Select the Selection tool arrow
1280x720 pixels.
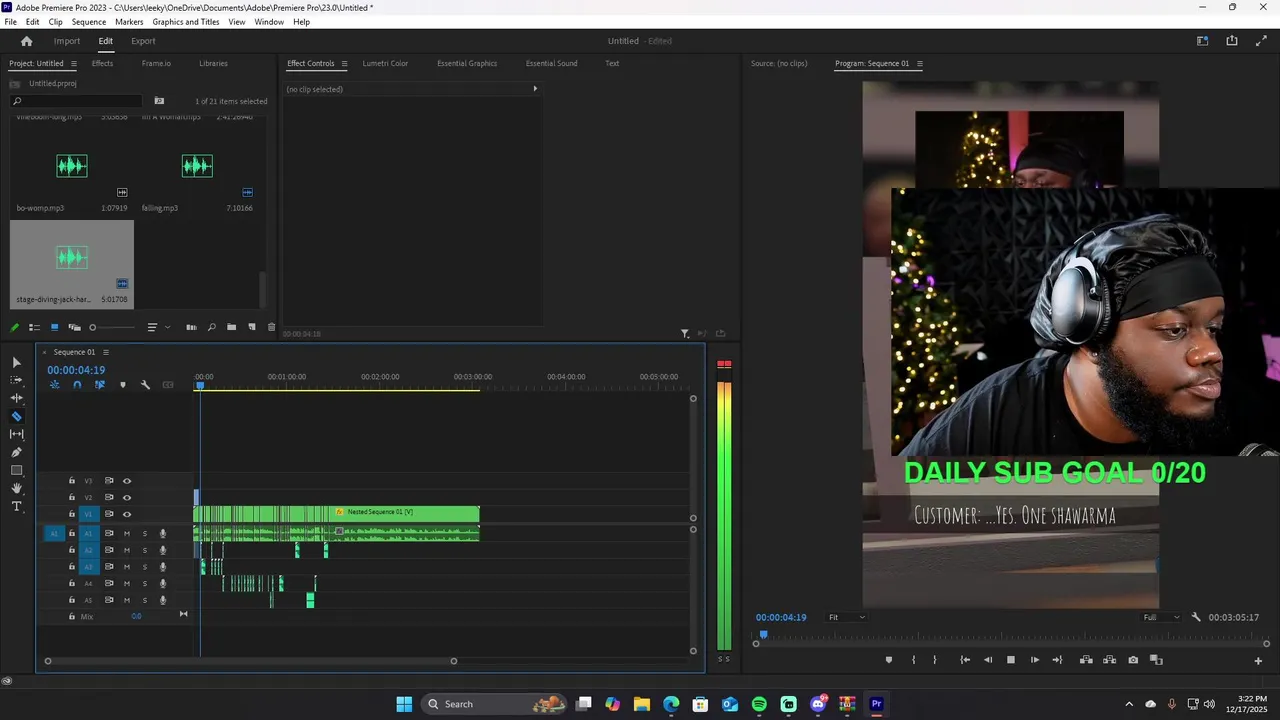click(x=16, y=362)
